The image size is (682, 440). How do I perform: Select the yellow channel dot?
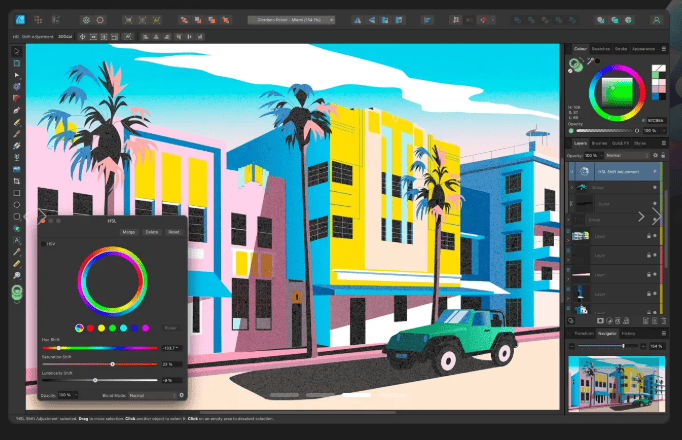(101, 328)
